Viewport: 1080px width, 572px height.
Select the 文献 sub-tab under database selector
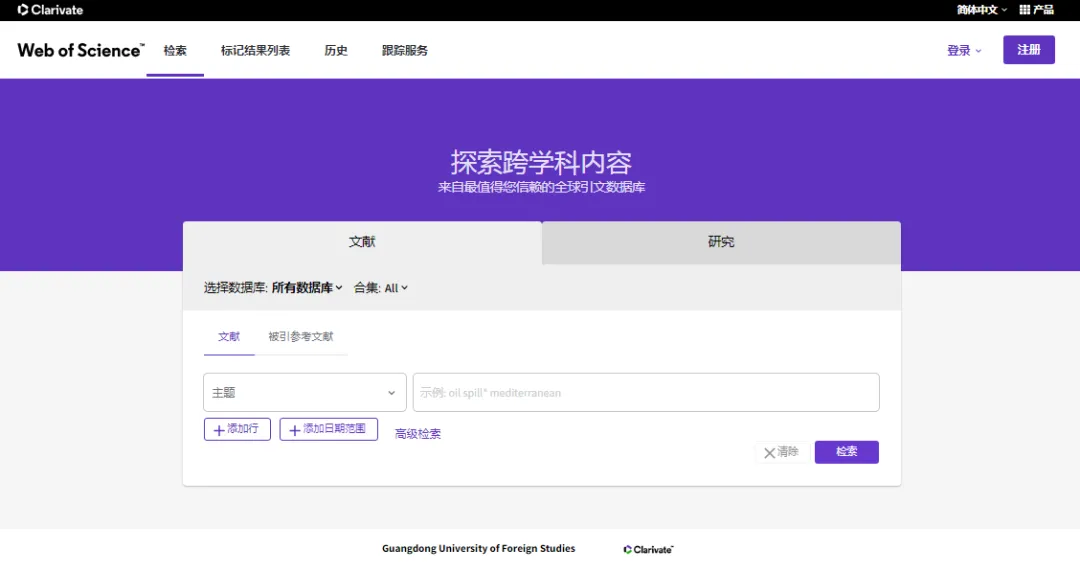(229, 336)
